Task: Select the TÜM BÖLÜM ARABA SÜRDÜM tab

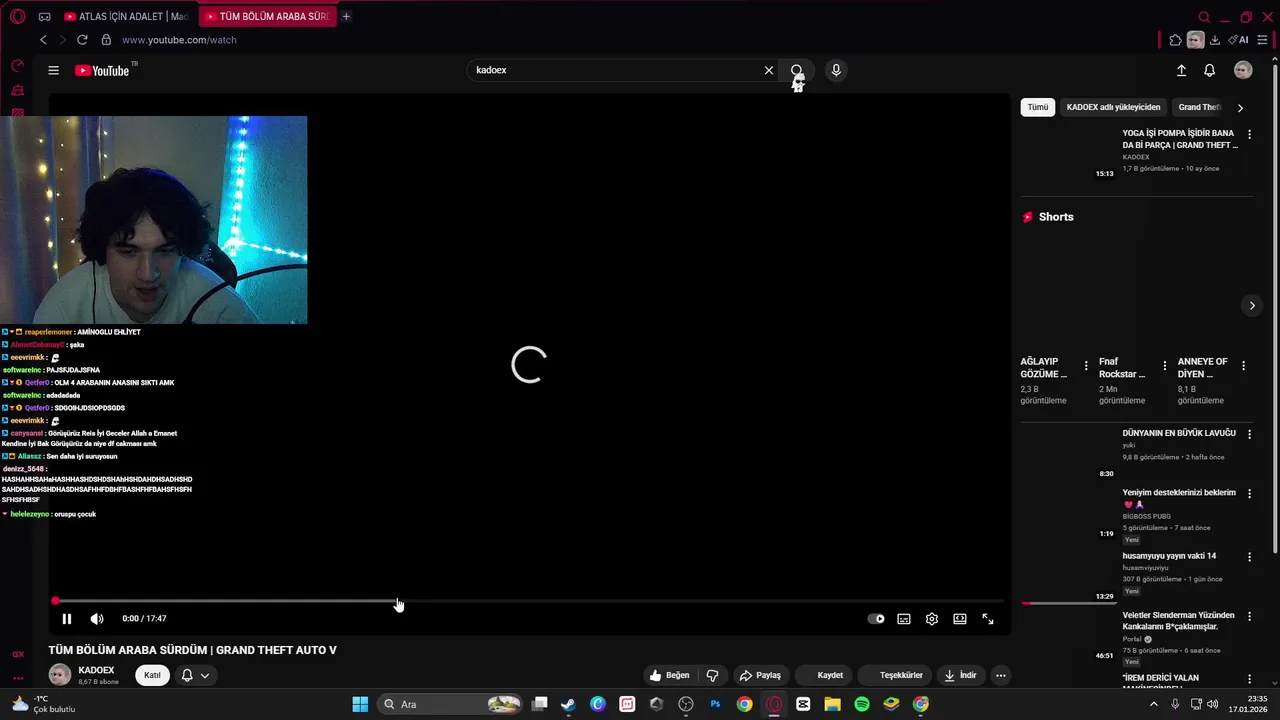Action: (x=267, y=16)
